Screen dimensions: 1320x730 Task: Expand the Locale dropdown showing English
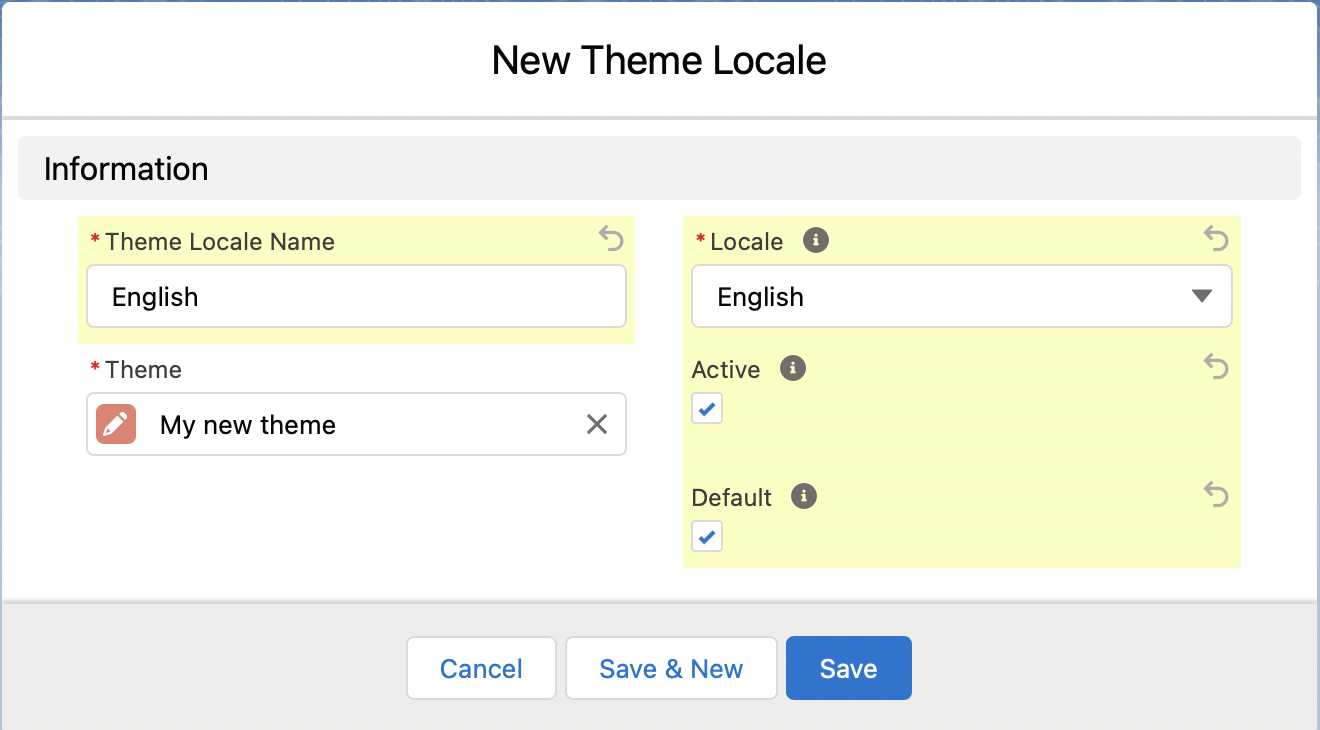point(961,296)
